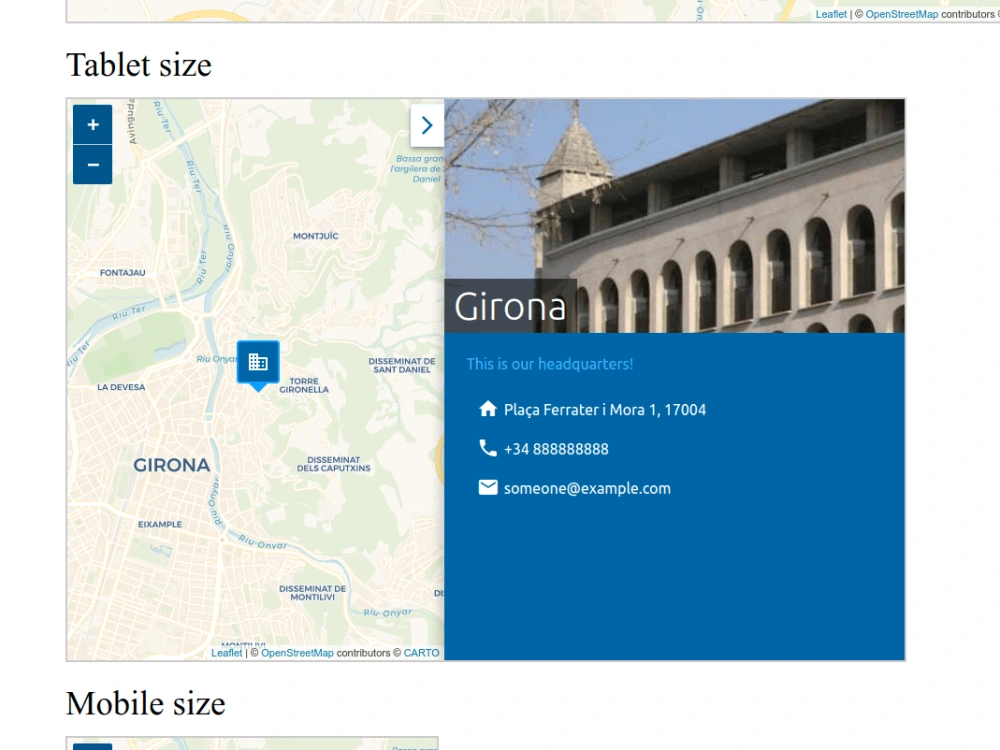Select address Plaça Ferrater i Mora 1, 17004

coord(605,410)
